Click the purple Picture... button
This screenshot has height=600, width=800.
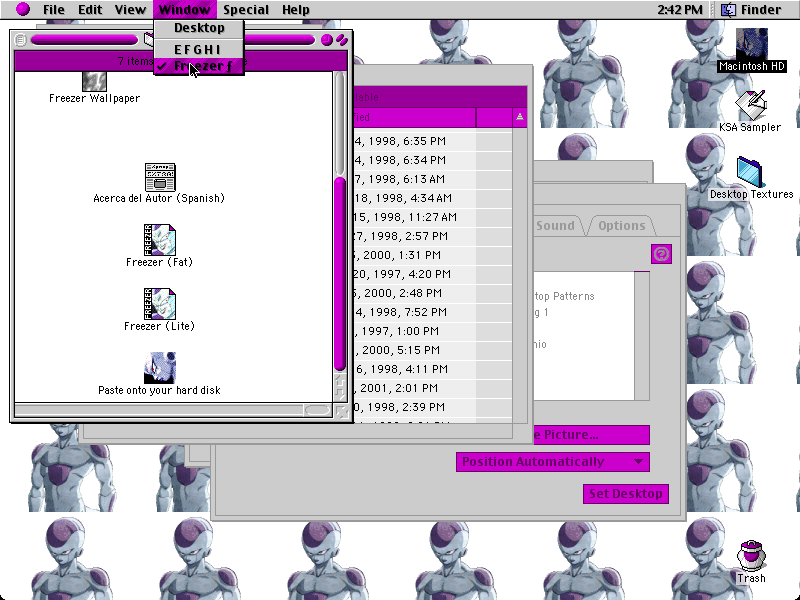pos(591,435)
